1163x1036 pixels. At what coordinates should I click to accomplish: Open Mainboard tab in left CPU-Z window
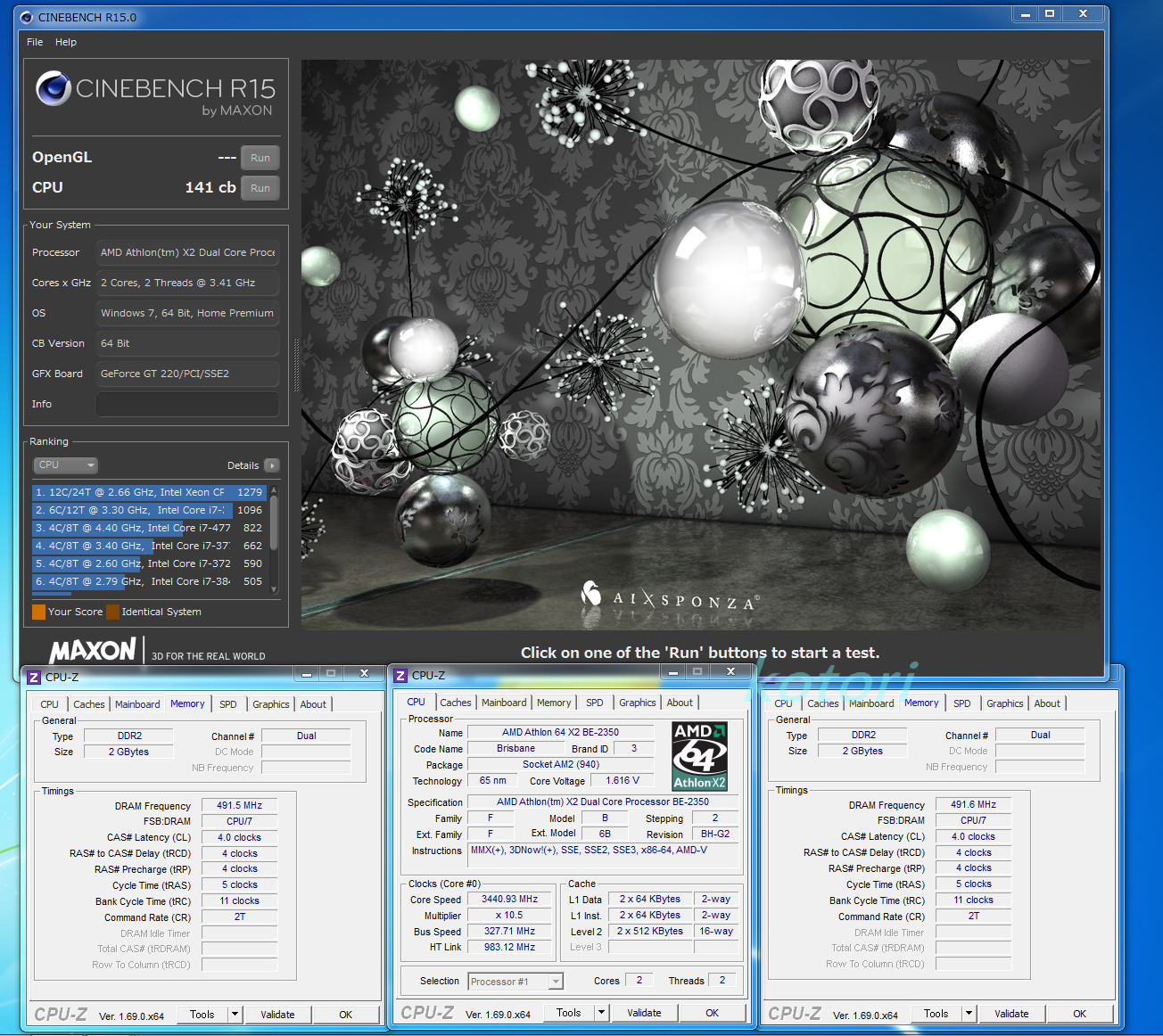(x=137, y=704)
